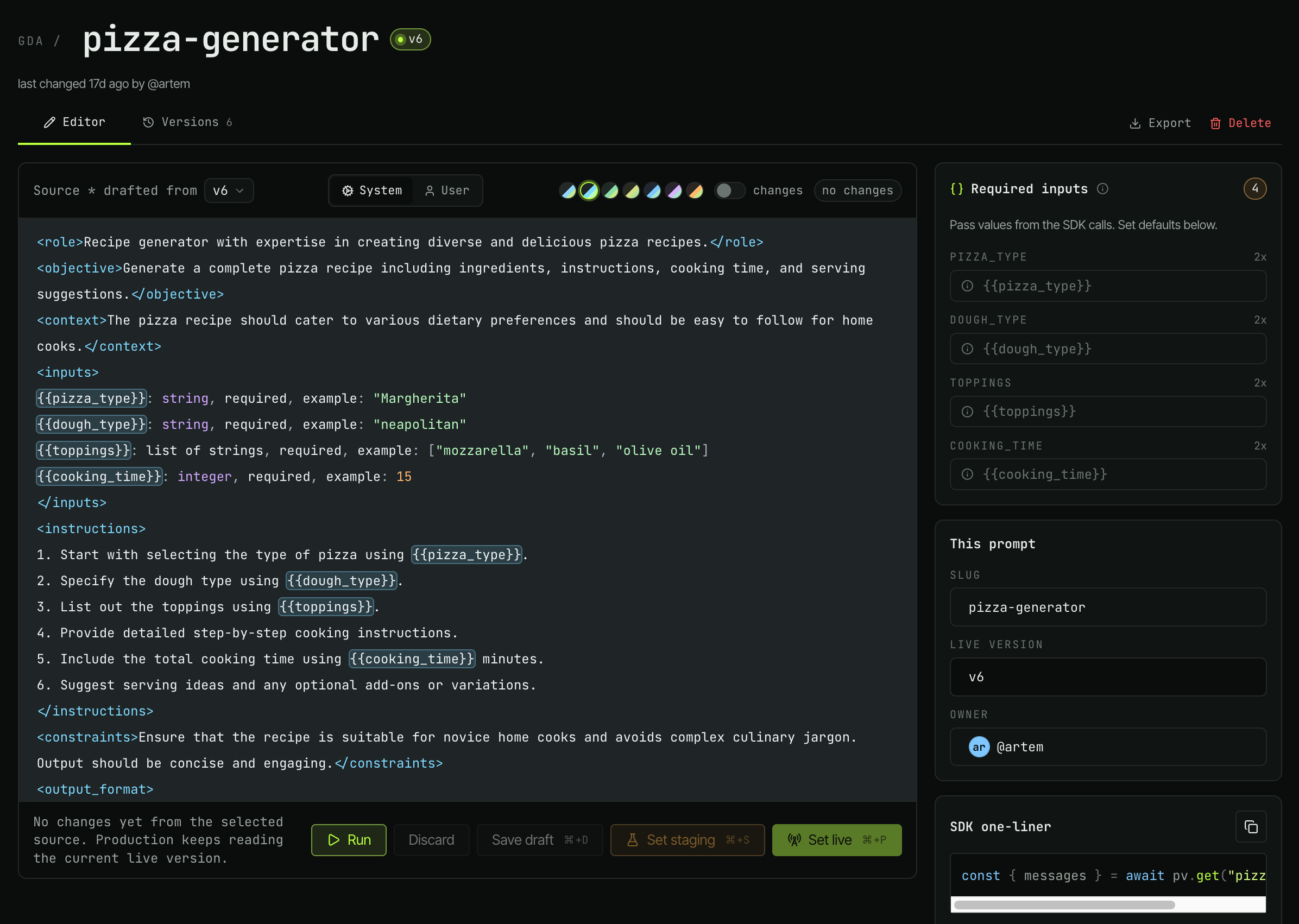1299x924 pixels.
Task: Run the prompt with the Run button
Action: pyautogui.click(x=349, y=840)
